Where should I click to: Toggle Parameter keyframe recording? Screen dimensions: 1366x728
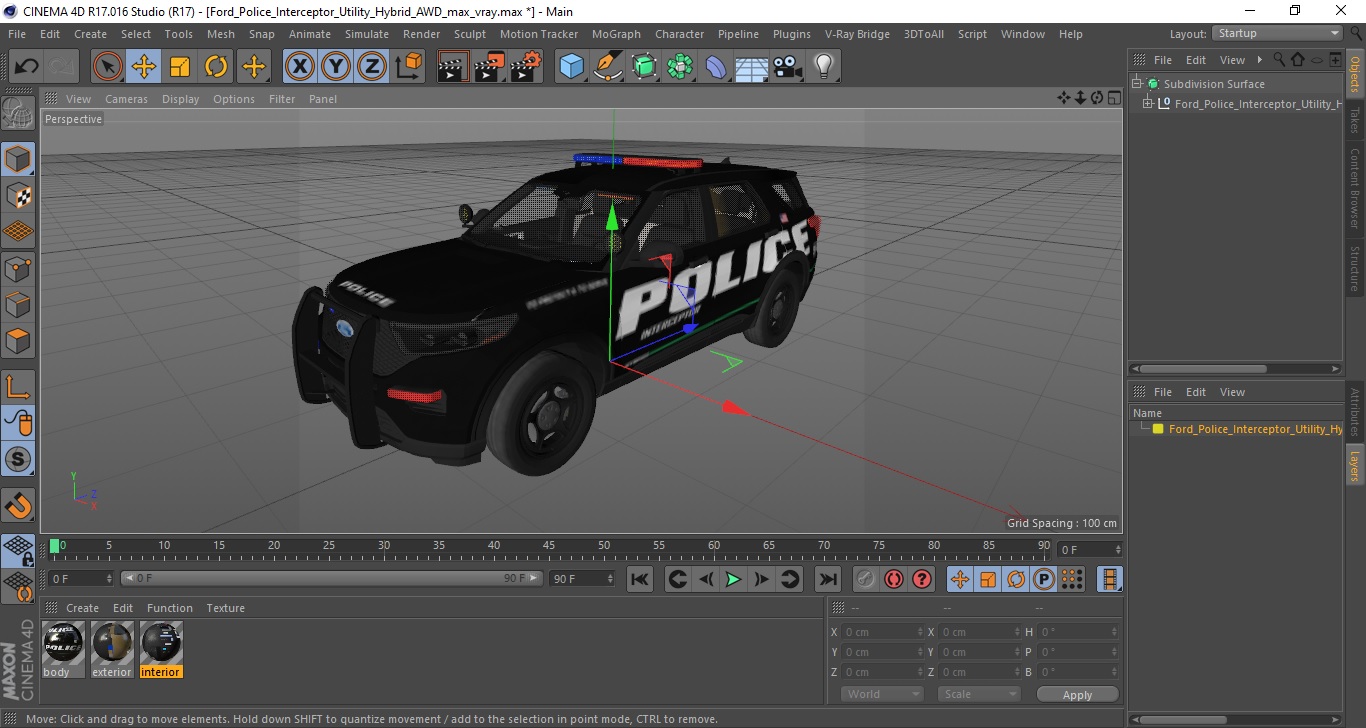coord(1043,579)
